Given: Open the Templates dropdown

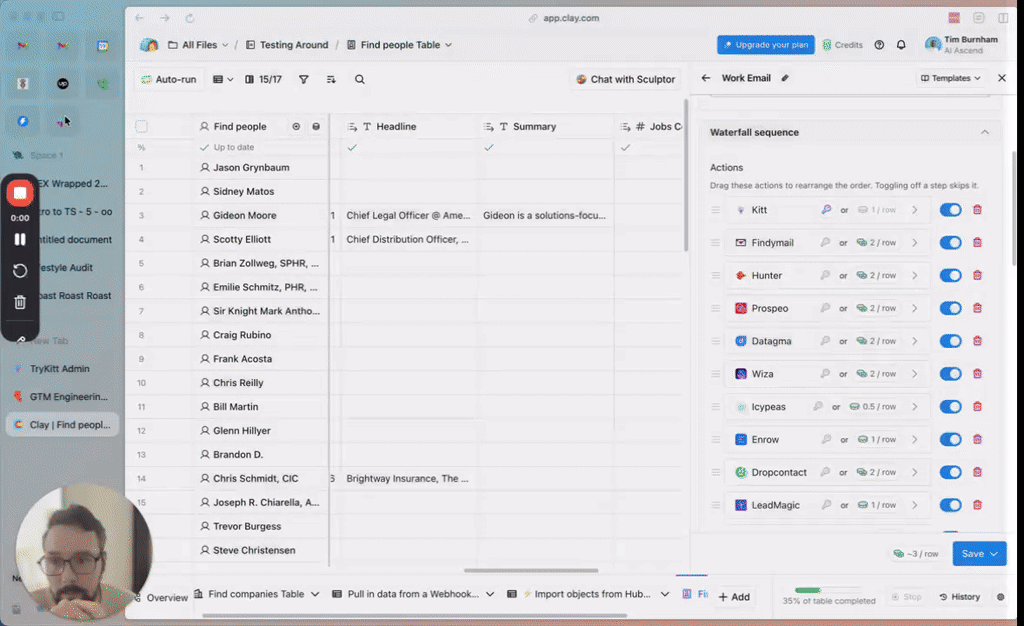Looking at the screenshot, I should click(x=950, y=78).
